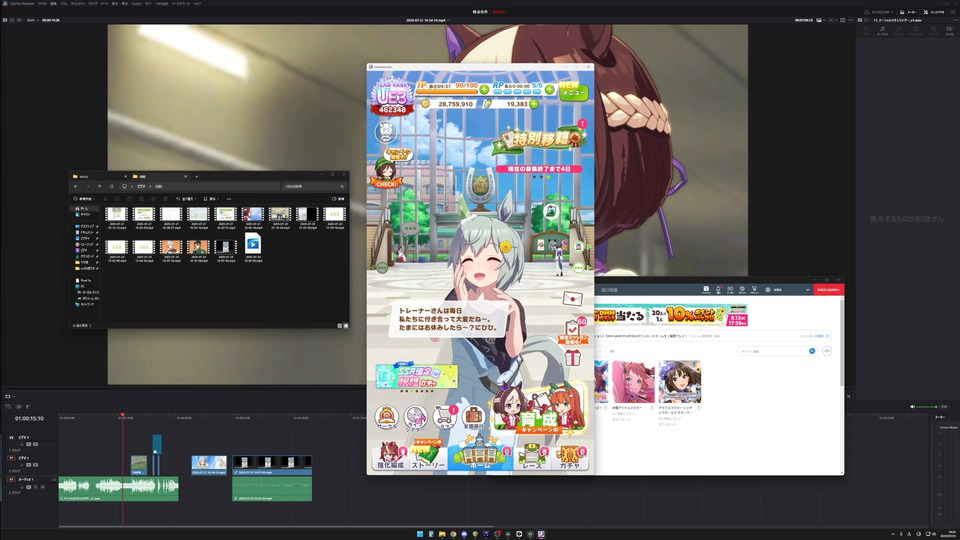960x540 pixels.
Task: Open the account dropdown arrow in DMM Game Player
Action: pyautogui.click(x=808, y=290)
